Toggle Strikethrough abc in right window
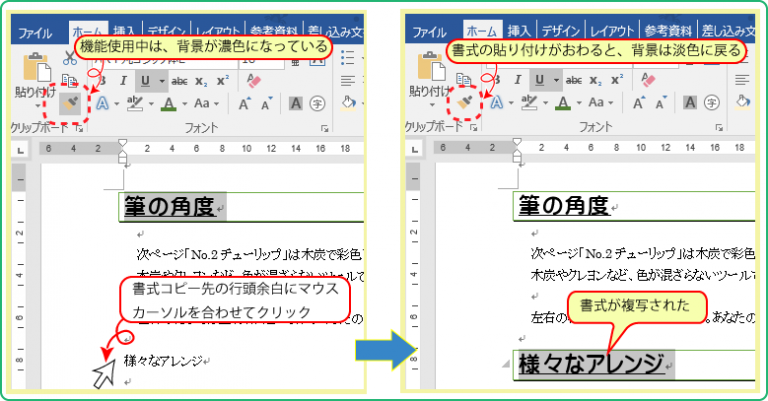 [574, 80]
